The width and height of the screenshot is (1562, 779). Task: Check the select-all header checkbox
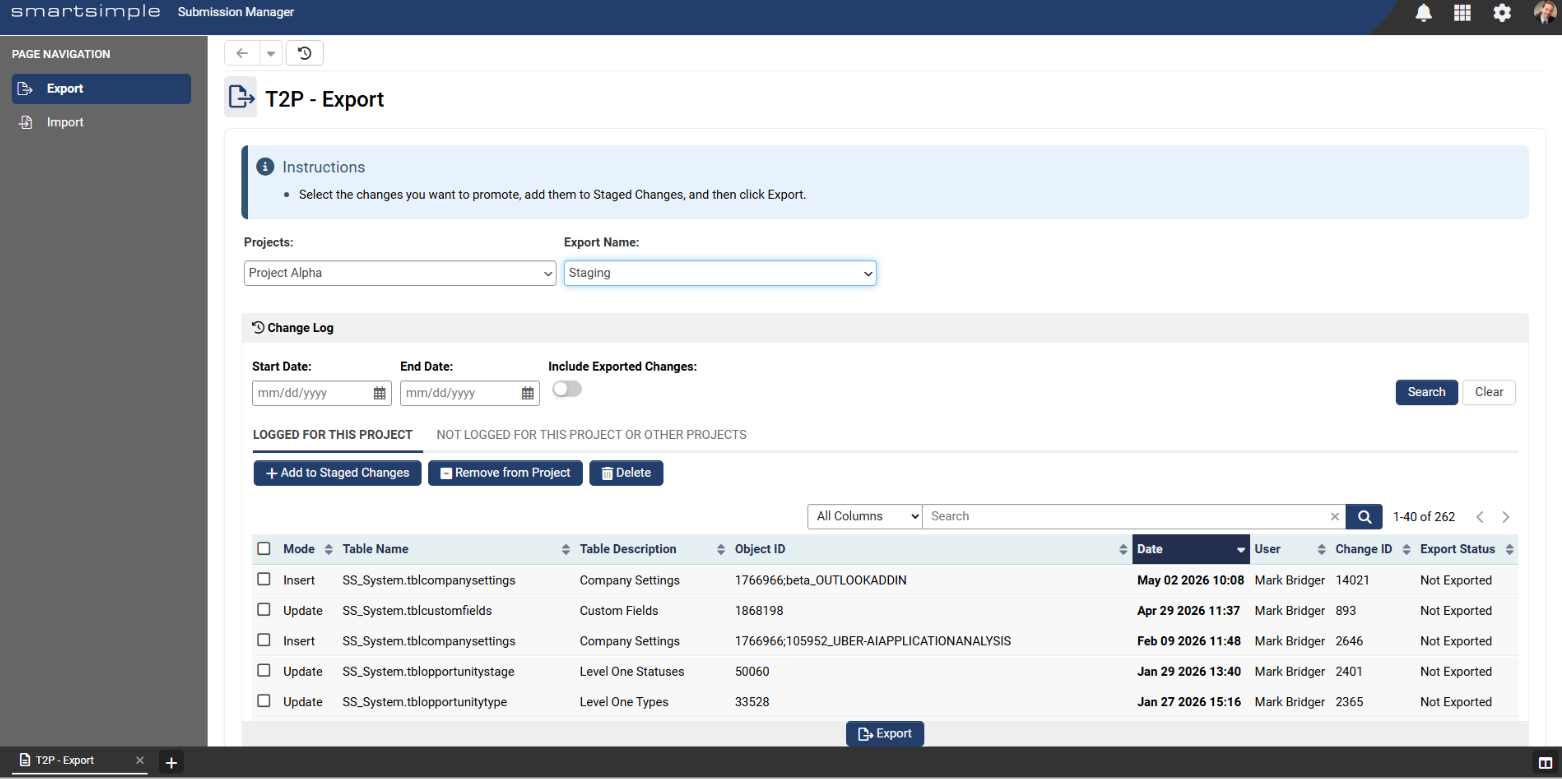coord(264,548)
